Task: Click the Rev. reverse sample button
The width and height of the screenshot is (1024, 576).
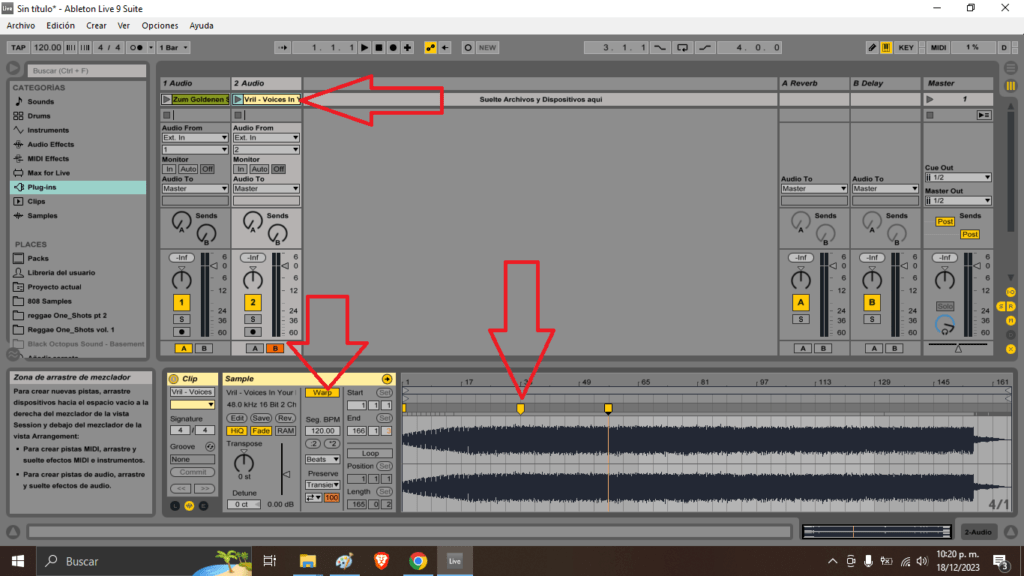Action: [285, 418]
